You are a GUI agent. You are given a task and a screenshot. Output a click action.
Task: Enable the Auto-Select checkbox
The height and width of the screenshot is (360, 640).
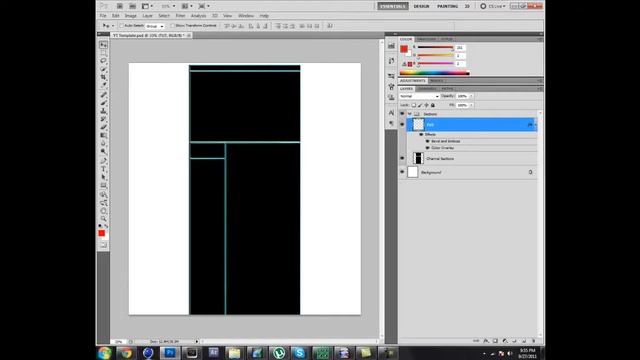coord(122,26)
